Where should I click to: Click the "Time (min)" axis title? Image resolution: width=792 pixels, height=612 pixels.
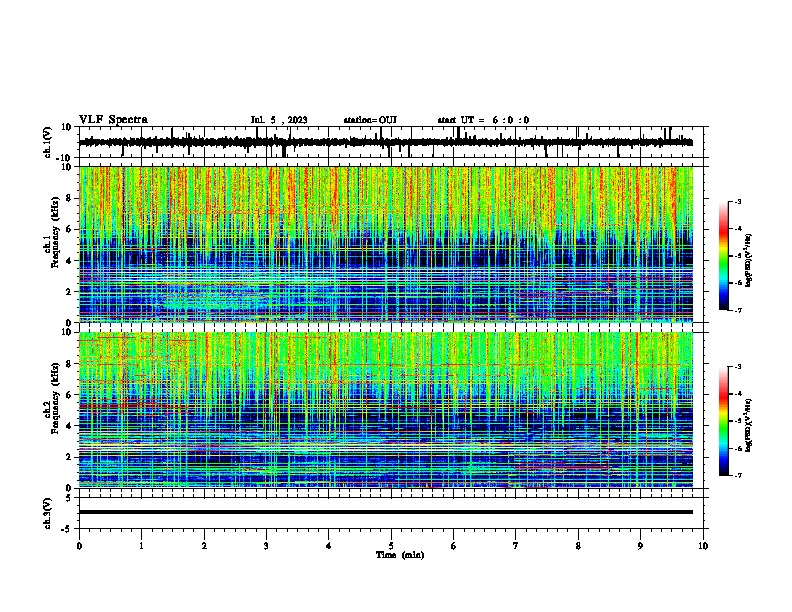[x=400, y=555]
